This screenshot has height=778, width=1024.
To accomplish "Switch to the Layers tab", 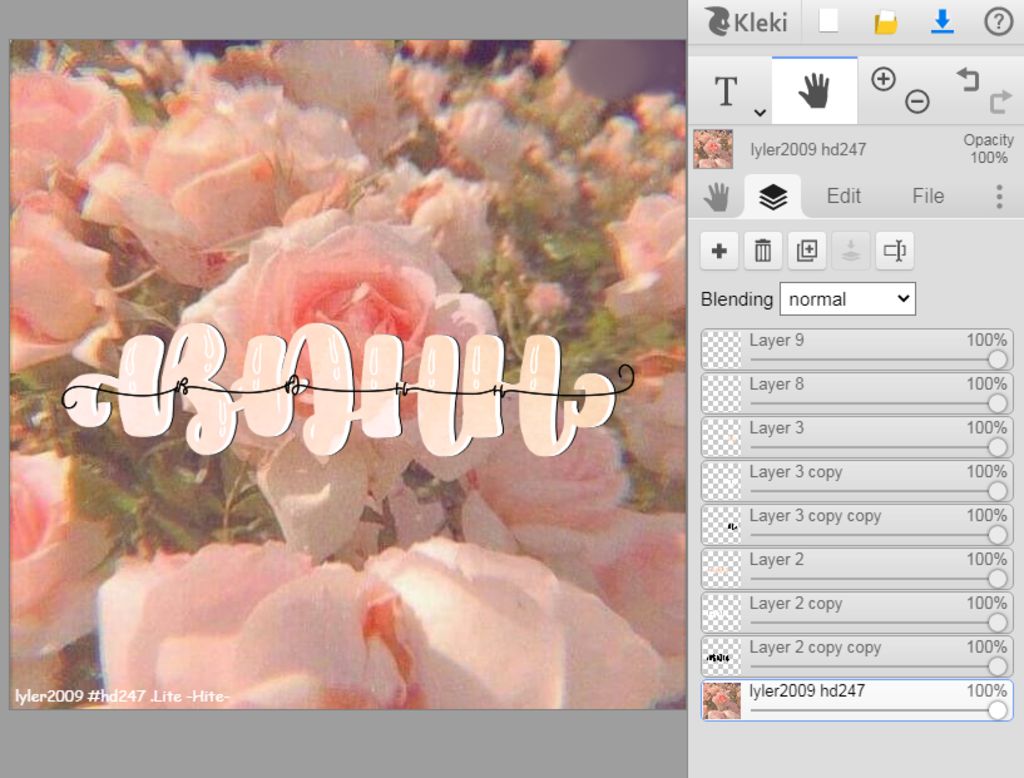I will click(773, 196).
